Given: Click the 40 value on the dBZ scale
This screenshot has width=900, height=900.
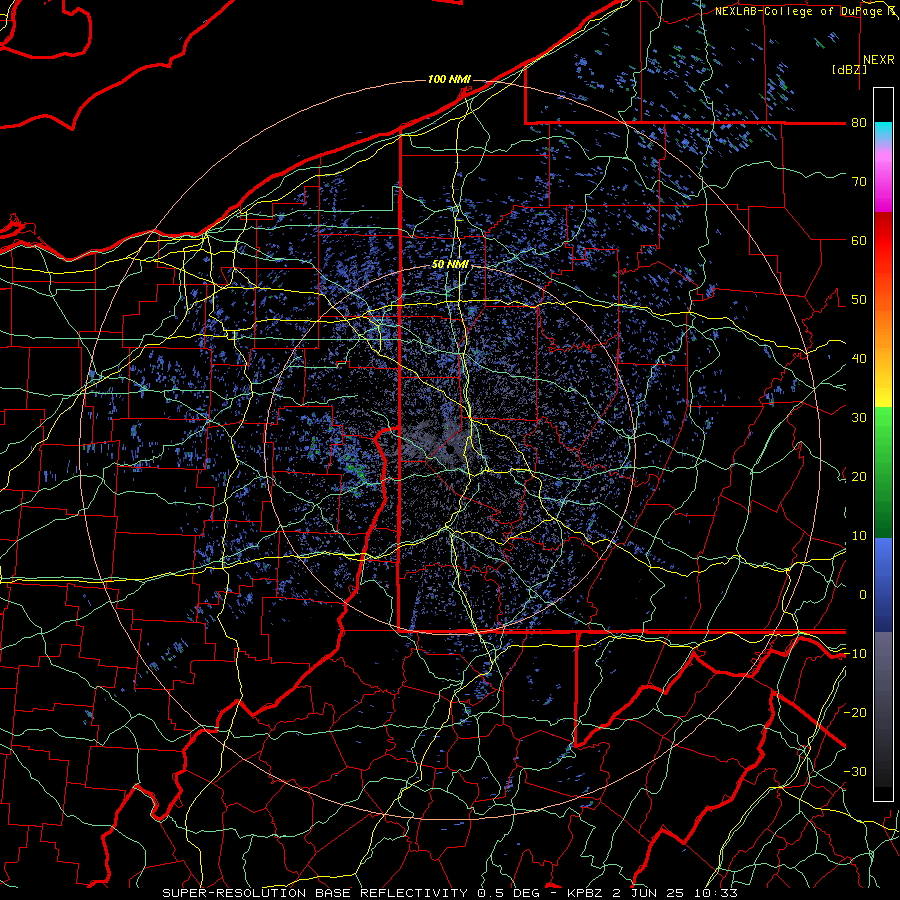Looking at the screenshot, I should [859, 358].
